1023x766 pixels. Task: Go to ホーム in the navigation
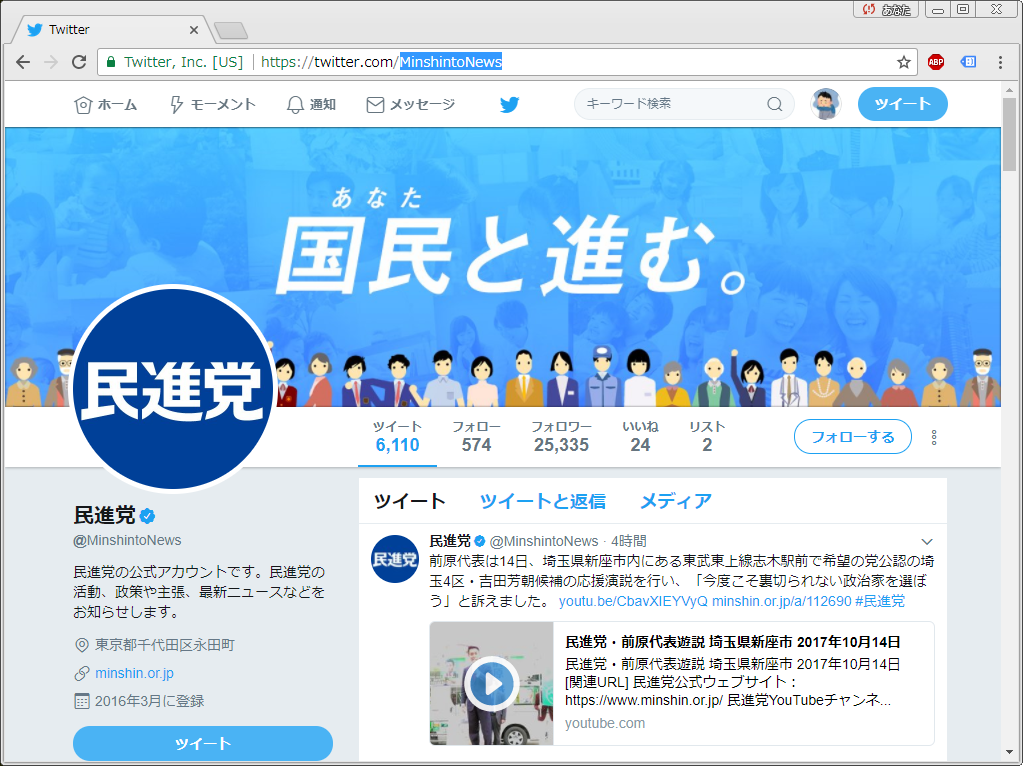pos(106,104)
